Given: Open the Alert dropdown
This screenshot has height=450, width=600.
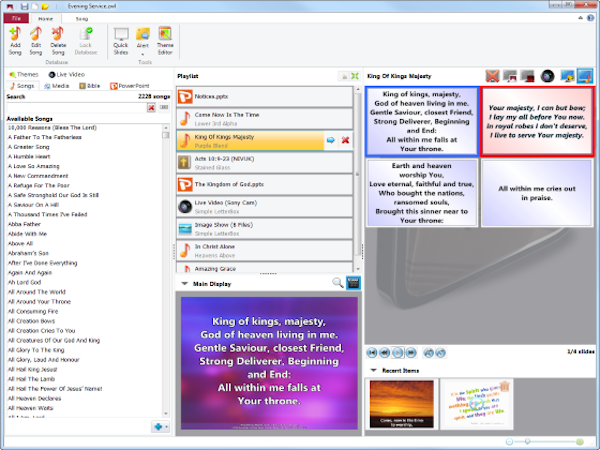Looking at the screenshot, I should point(143,41).
